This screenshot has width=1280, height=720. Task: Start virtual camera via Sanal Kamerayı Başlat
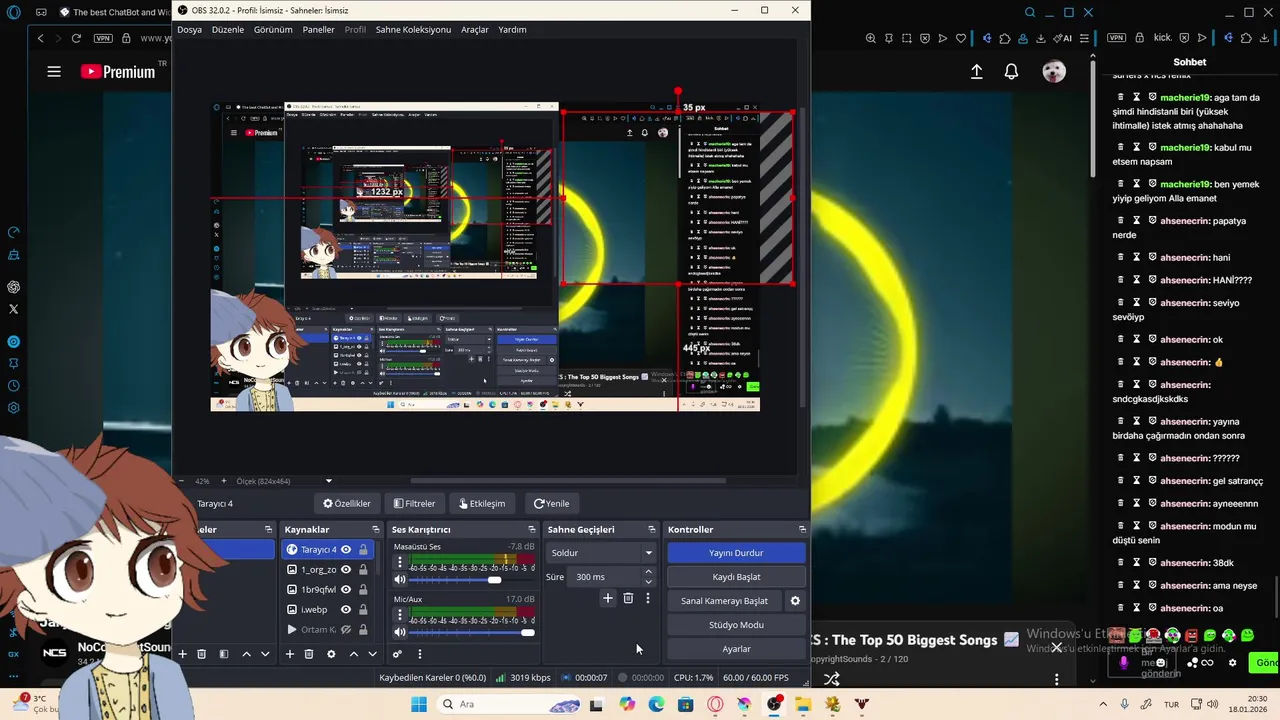[x=724, y=601]
